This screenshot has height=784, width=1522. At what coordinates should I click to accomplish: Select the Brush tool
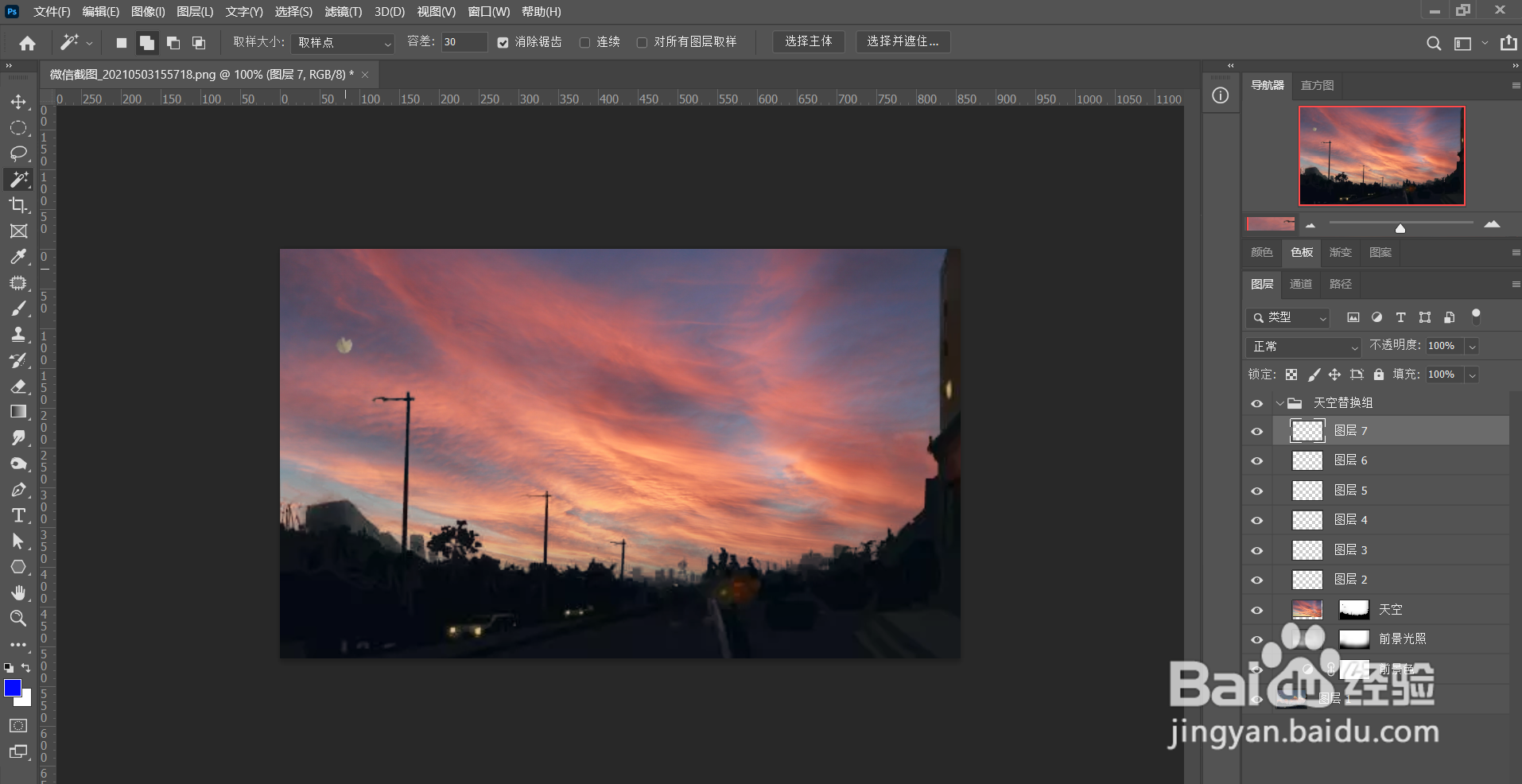[18, 309]
